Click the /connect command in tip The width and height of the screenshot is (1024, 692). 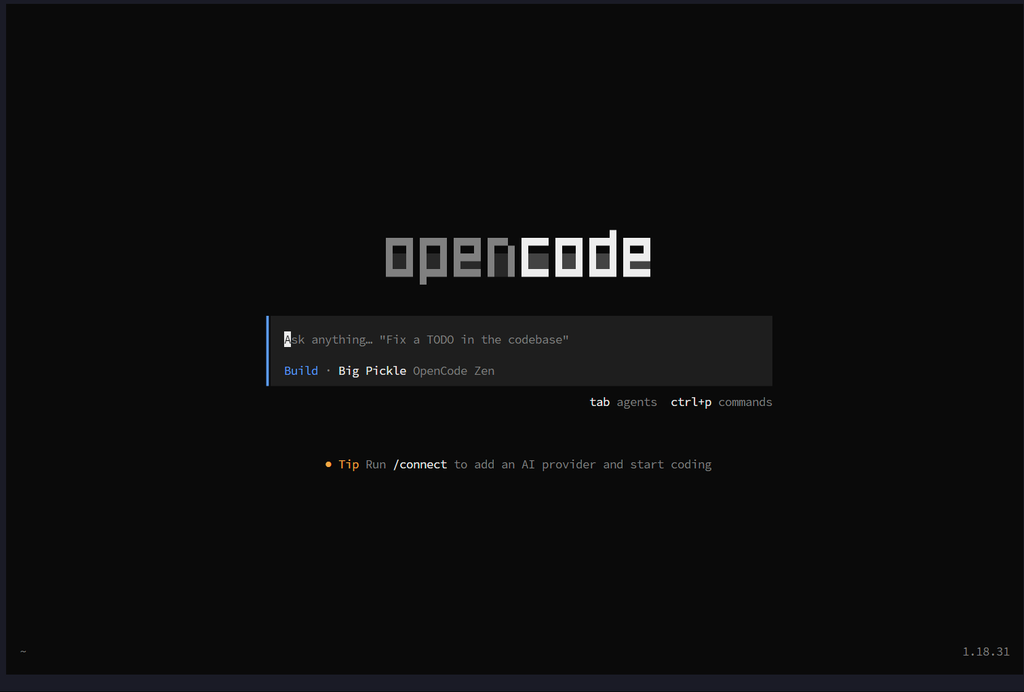pyautogui.click(x=420, y=464)
